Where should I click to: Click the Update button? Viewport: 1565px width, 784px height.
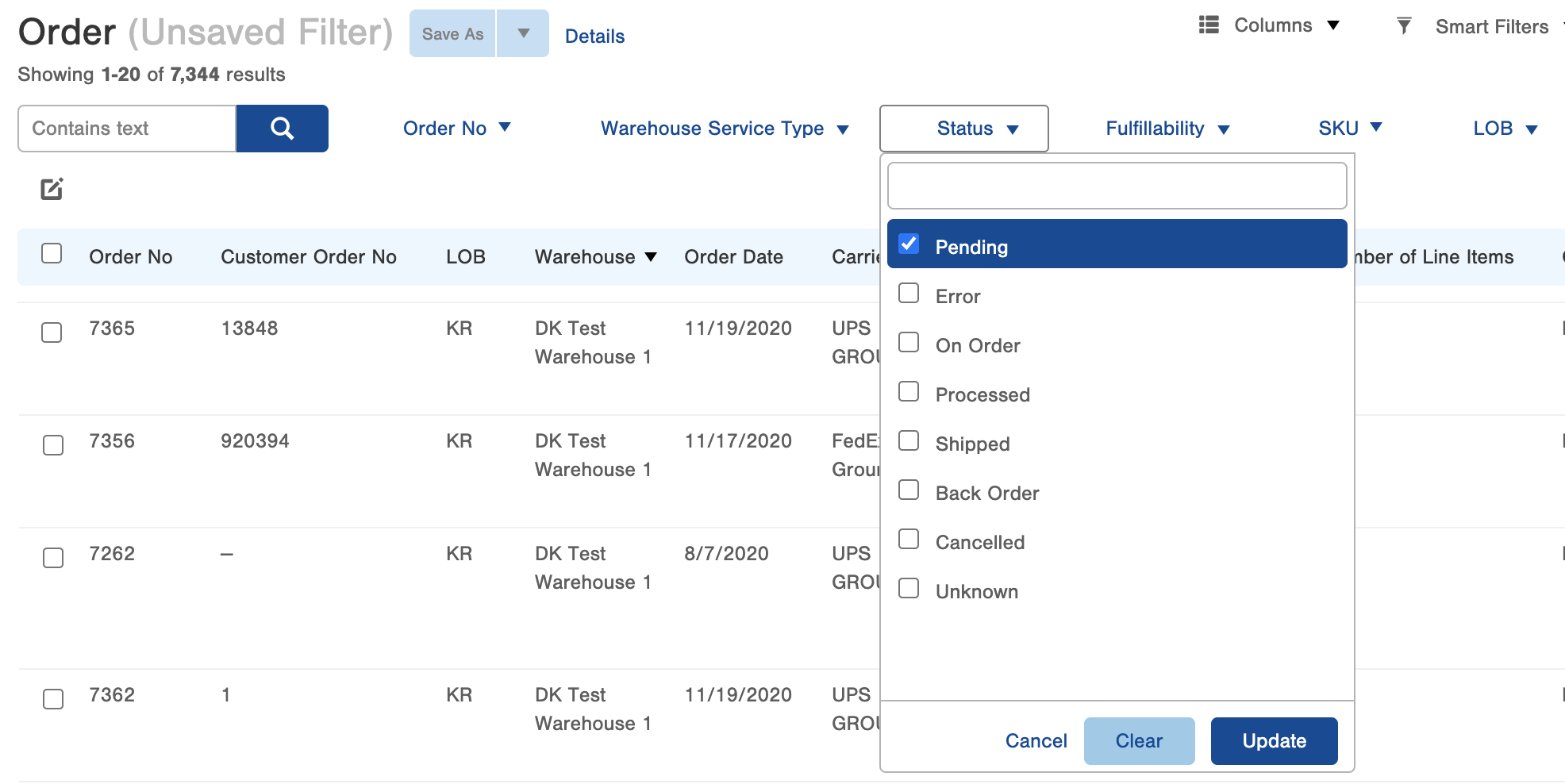click(1273, 740)
